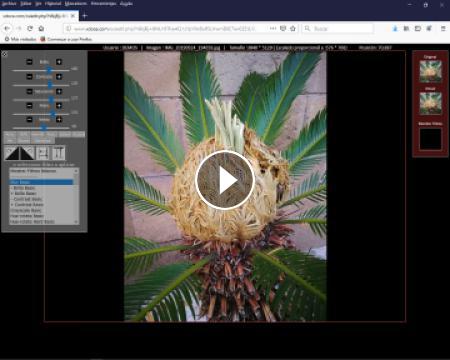Open the page actions ellipsis menu
The width and height of the screenshot is (450, 360).
point(273,29)
